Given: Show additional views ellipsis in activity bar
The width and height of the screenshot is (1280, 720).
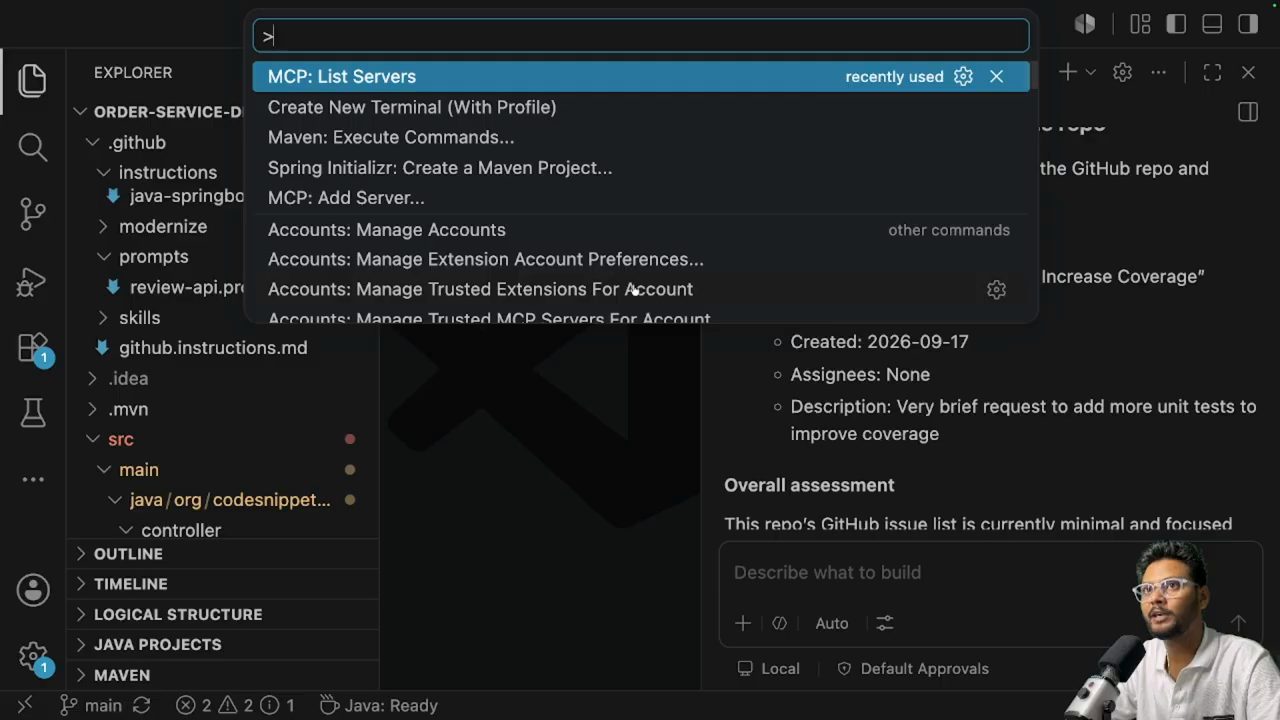Looking at the screenshot, I should 32,479.
